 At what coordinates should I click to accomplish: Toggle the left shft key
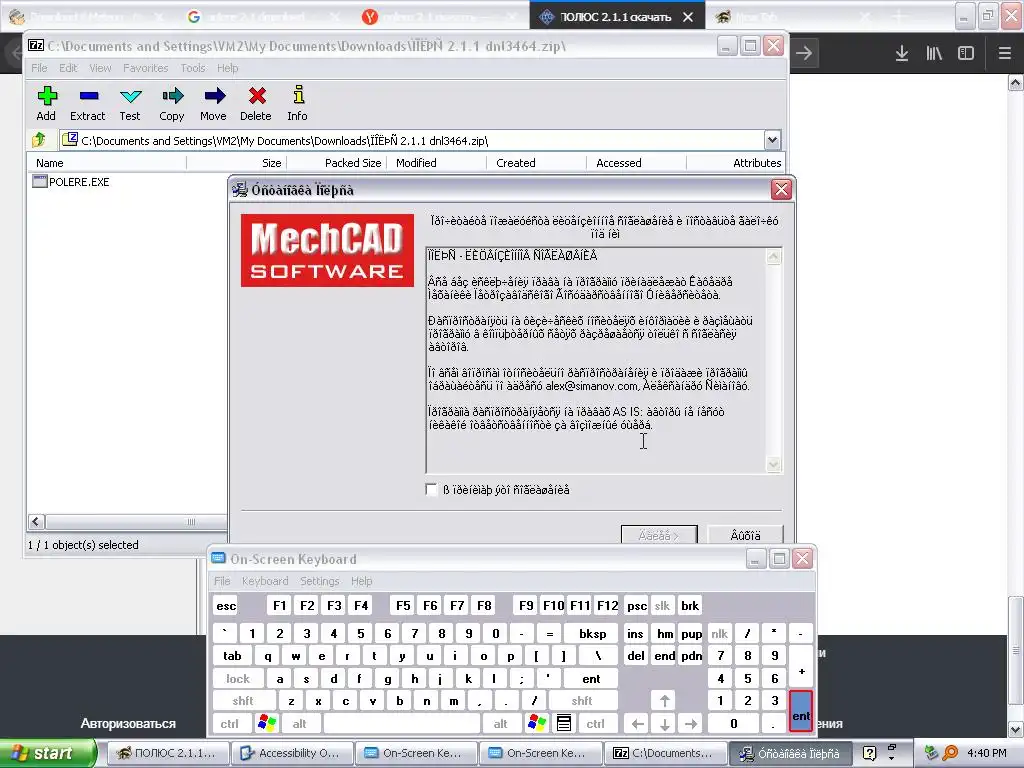coord(243,701)
